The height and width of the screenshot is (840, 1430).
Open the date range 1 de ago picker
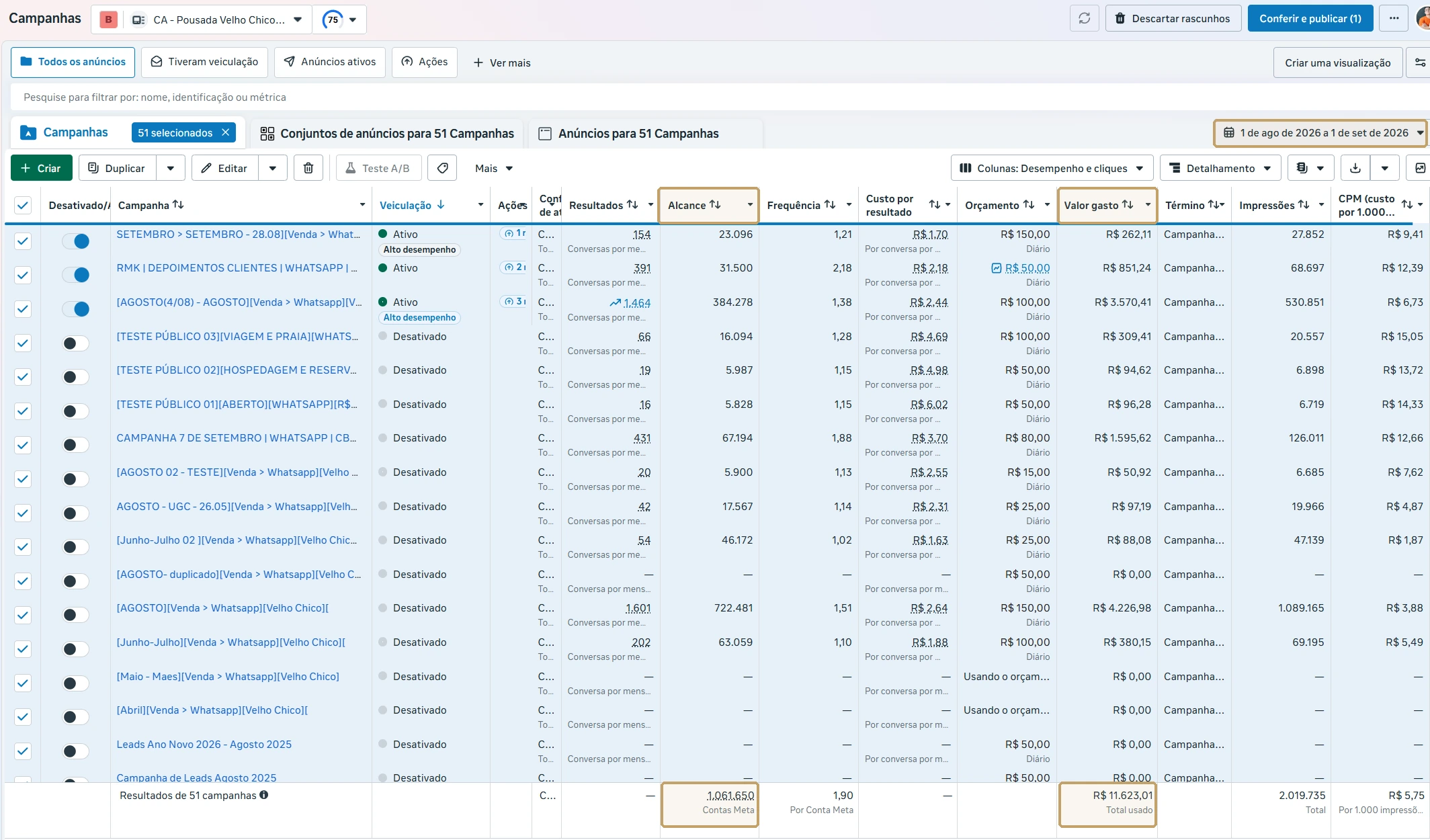1321,132
